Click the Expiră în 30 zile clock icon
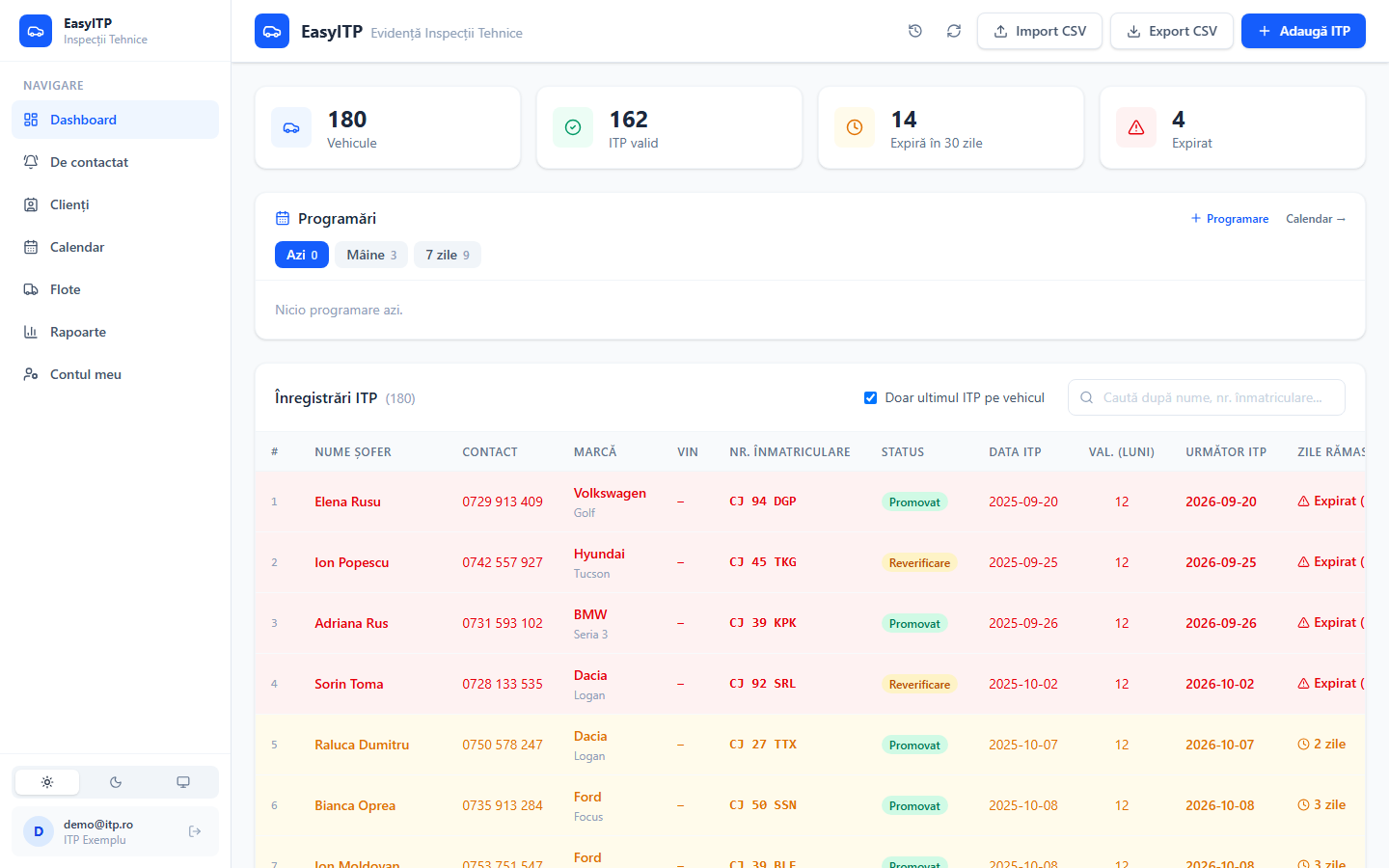1389x868 pixels. click(855, 127)
